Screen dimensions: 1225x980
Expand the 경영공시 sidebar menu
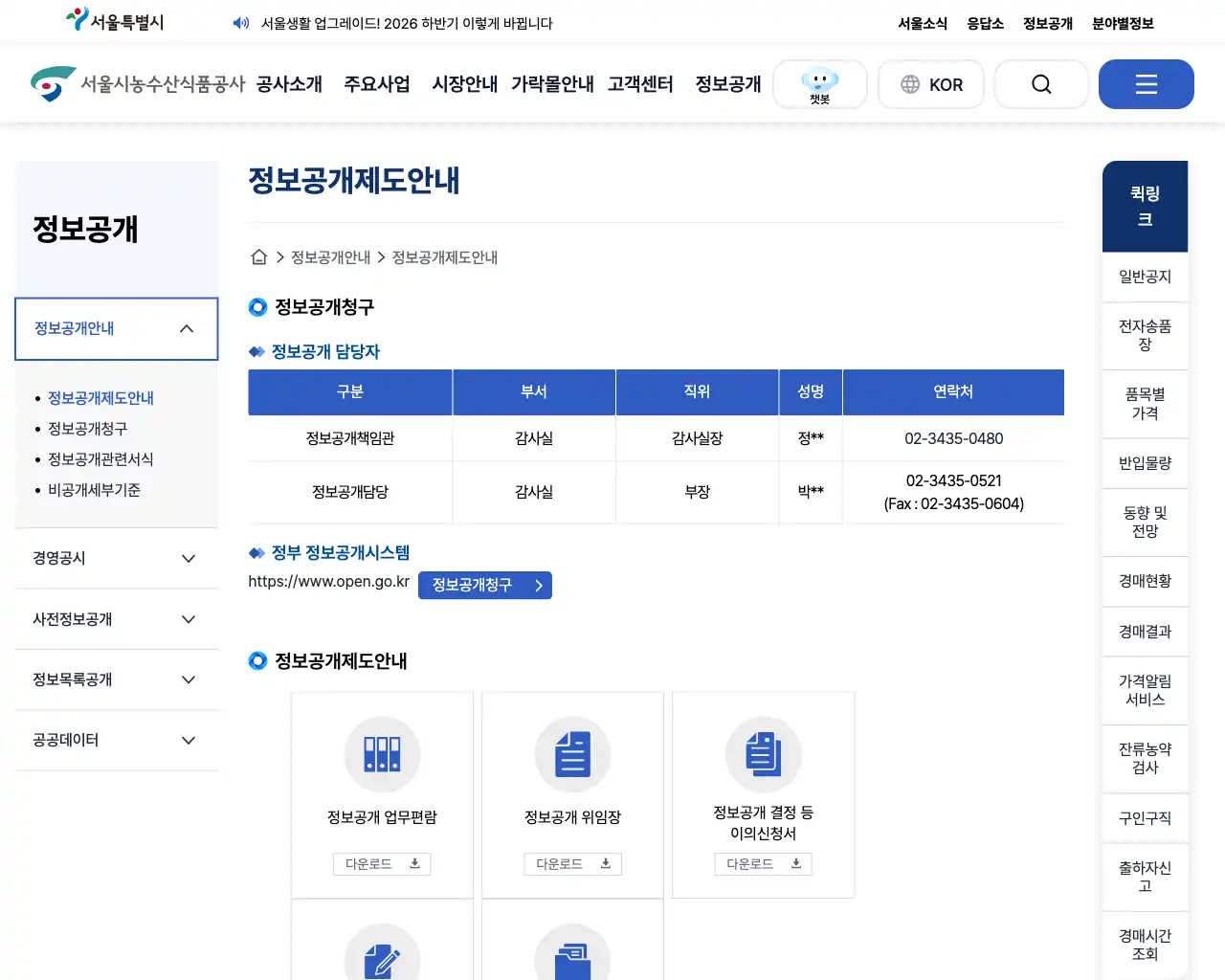point(117,558)
